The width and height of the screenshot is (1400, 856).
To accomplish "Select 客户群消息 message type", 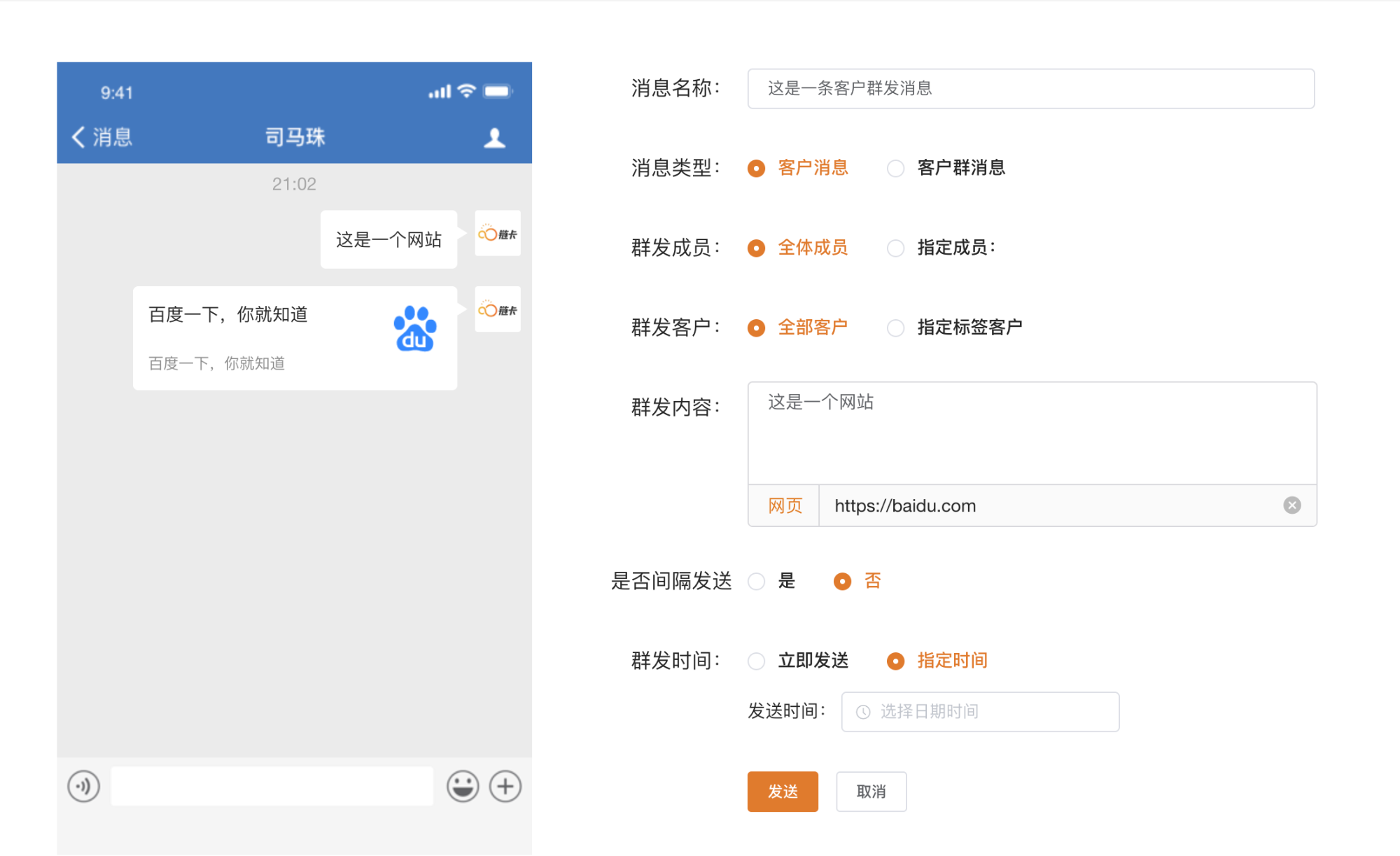I will [895, 169].
